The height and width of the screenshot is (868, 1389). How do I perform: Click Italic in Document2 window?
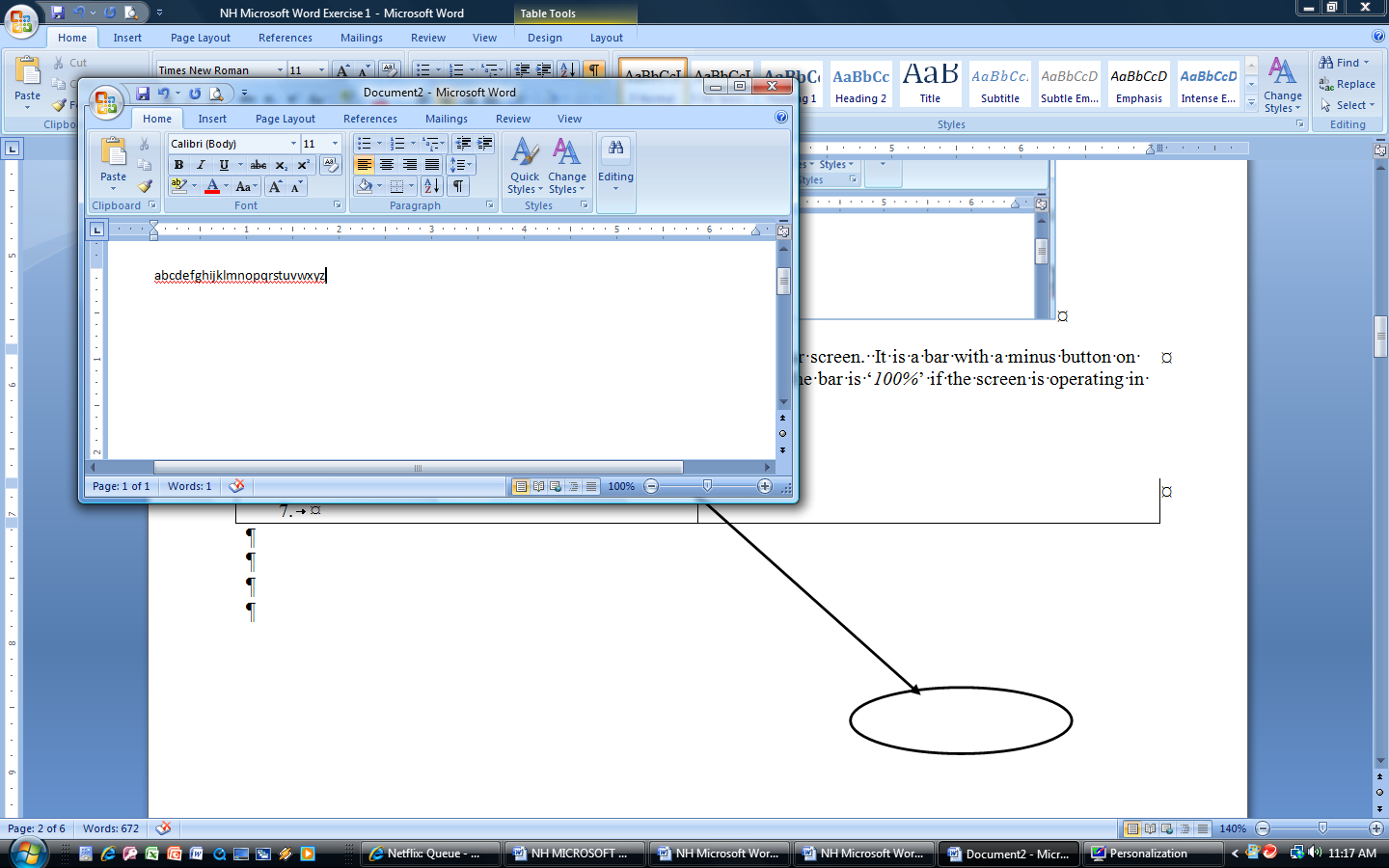[201, 165]
